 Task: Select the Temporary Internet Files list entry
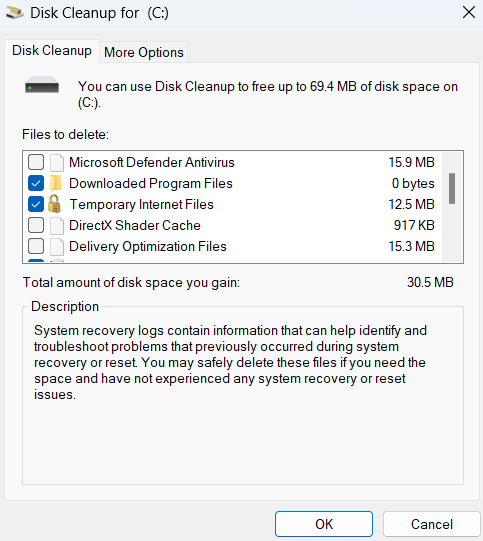(x=231, y=204)
